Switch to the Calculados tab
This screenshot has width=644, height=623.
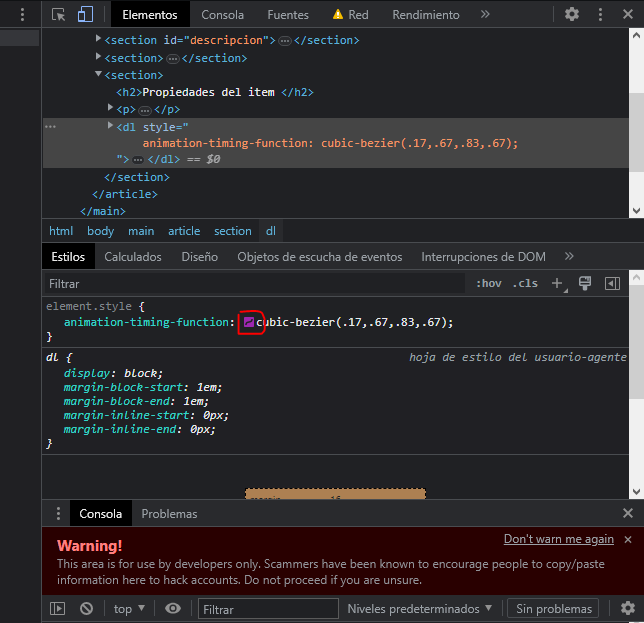point(133,257)
